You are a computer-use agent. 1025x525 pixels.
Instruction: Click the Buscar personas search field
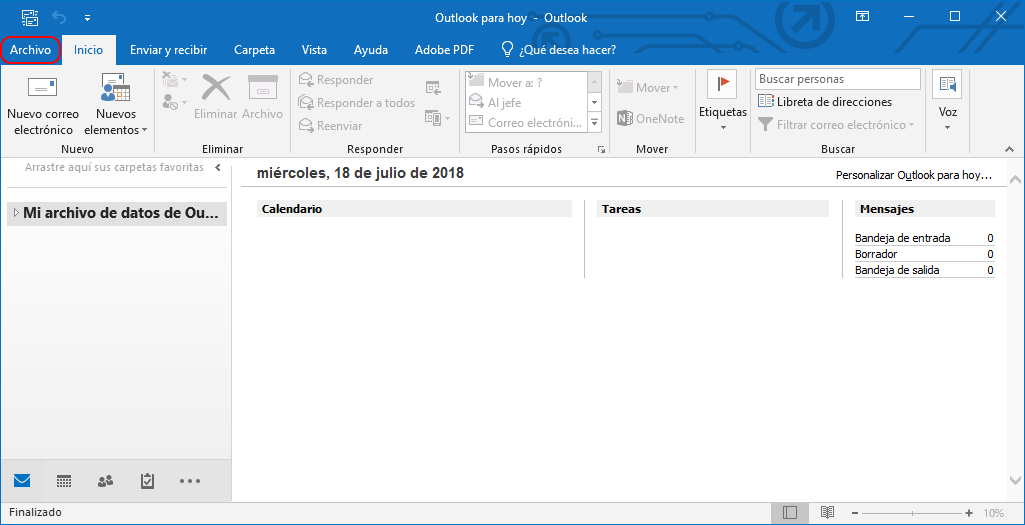(x=837, y=79)
